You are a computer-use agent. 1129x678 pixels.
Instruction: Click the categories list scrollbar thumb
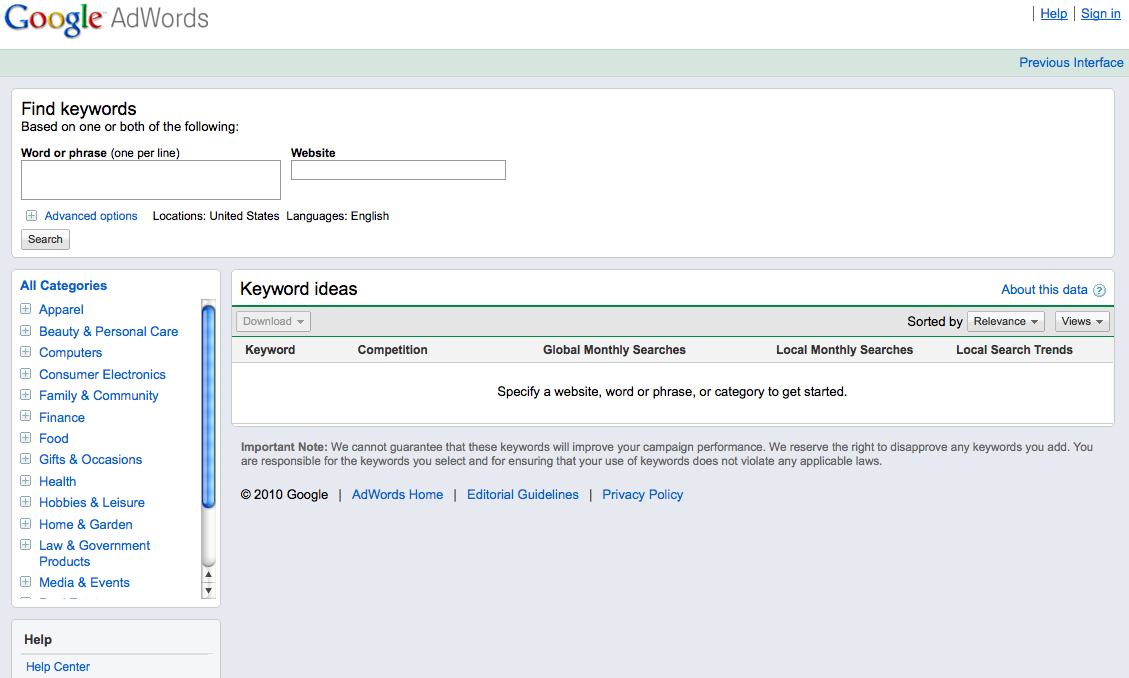tap(208, 406)
